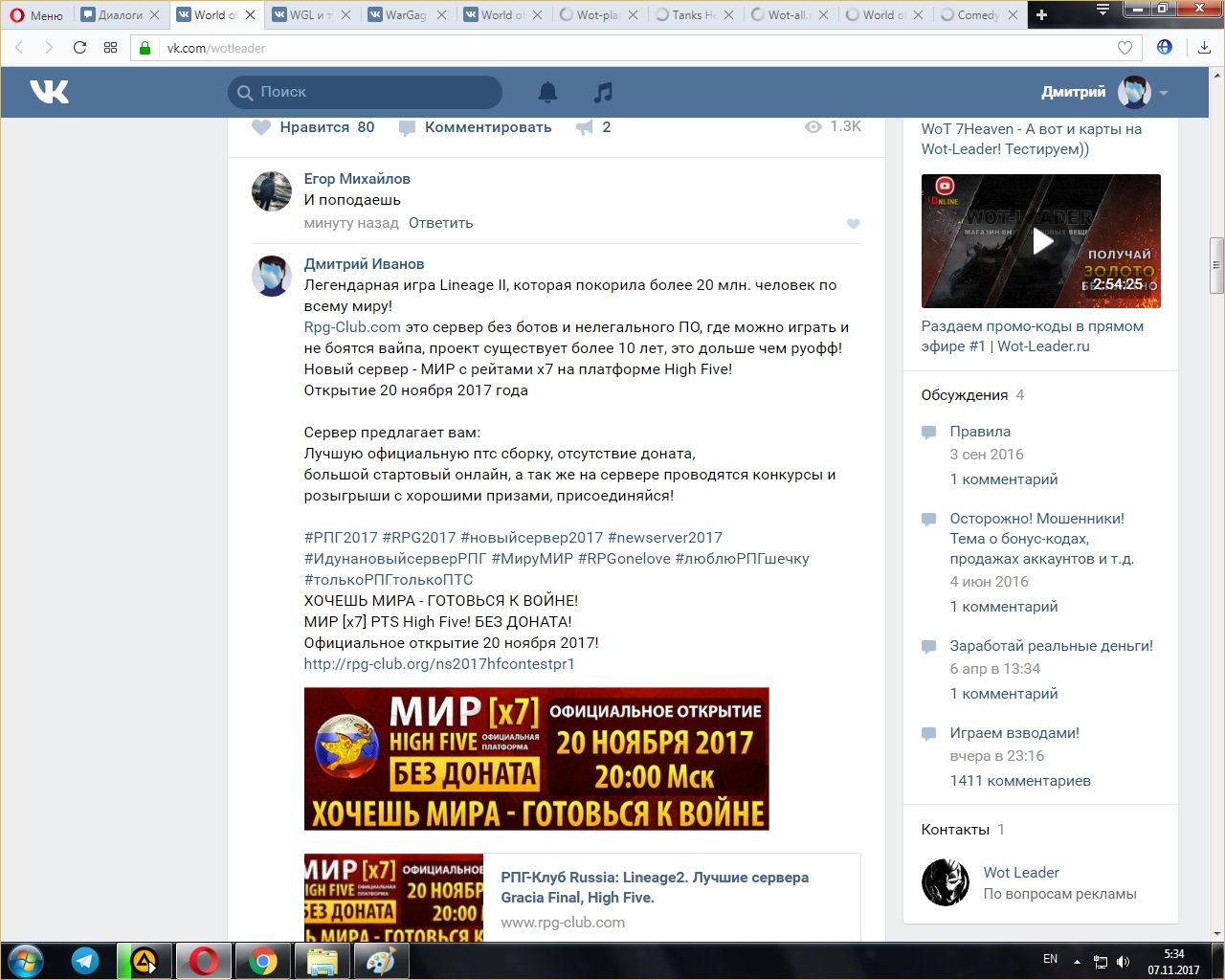Click the page vertical scrollbar
The image size is (1225, 980).
coord(1216,266)
